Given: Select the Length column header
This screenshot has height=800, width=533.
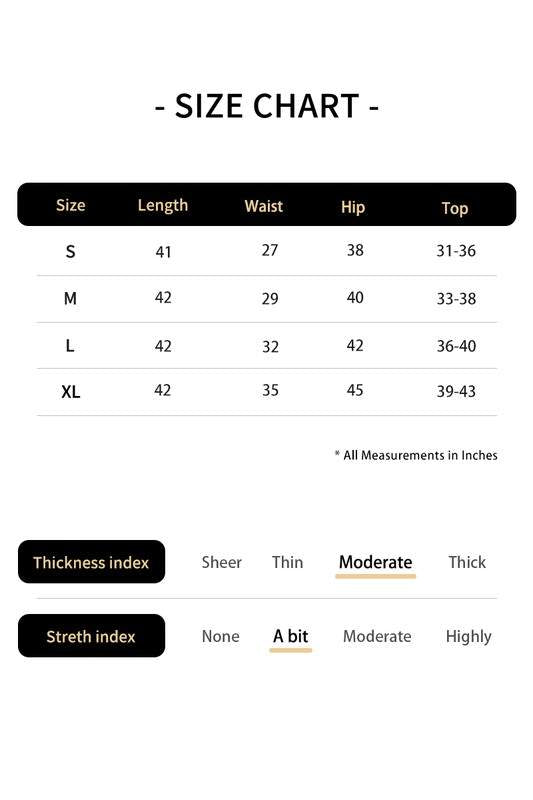Looking at the screenshot, I should [163, 206].
